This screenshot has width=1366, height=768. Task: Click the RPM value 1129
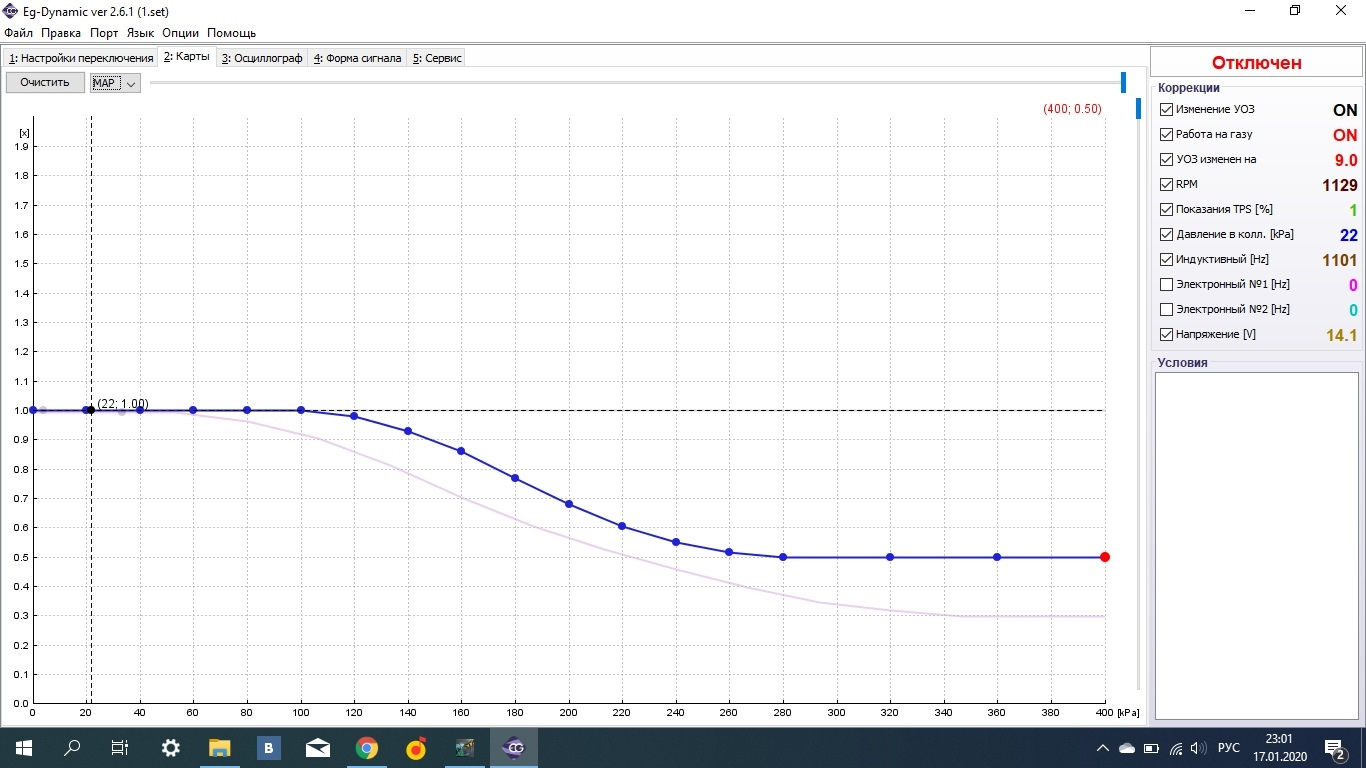click(1339, 185)
